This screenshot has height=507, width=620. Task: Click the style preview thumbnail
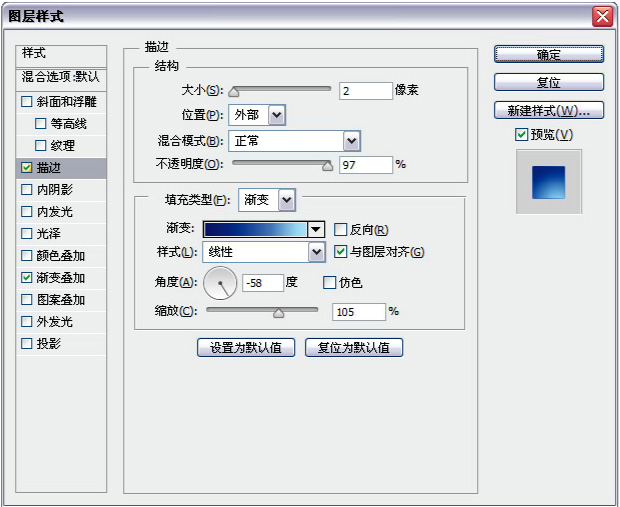[548, 181]
